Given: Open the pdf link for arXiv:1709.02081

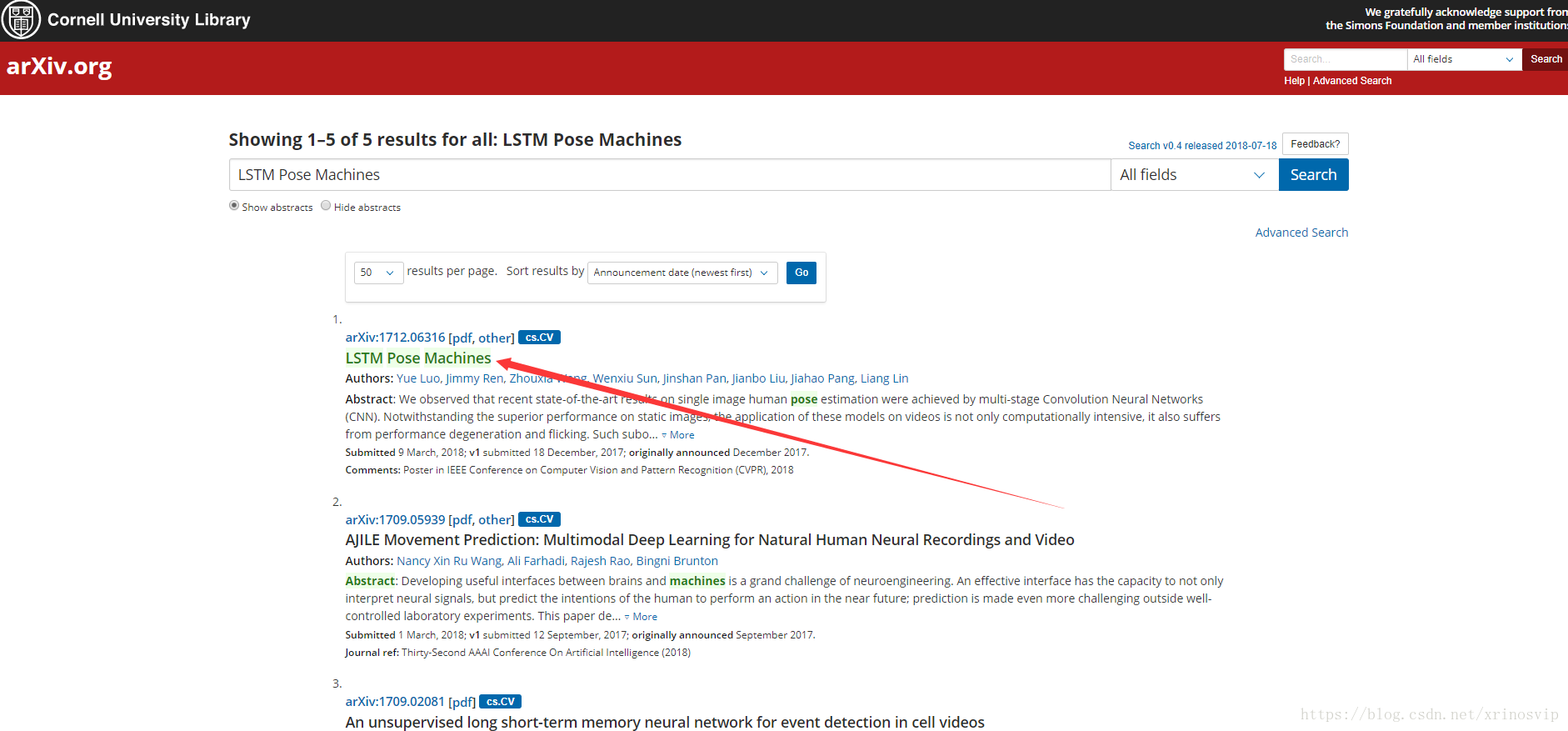Looking at the screenshot, I should pos(462,702).
